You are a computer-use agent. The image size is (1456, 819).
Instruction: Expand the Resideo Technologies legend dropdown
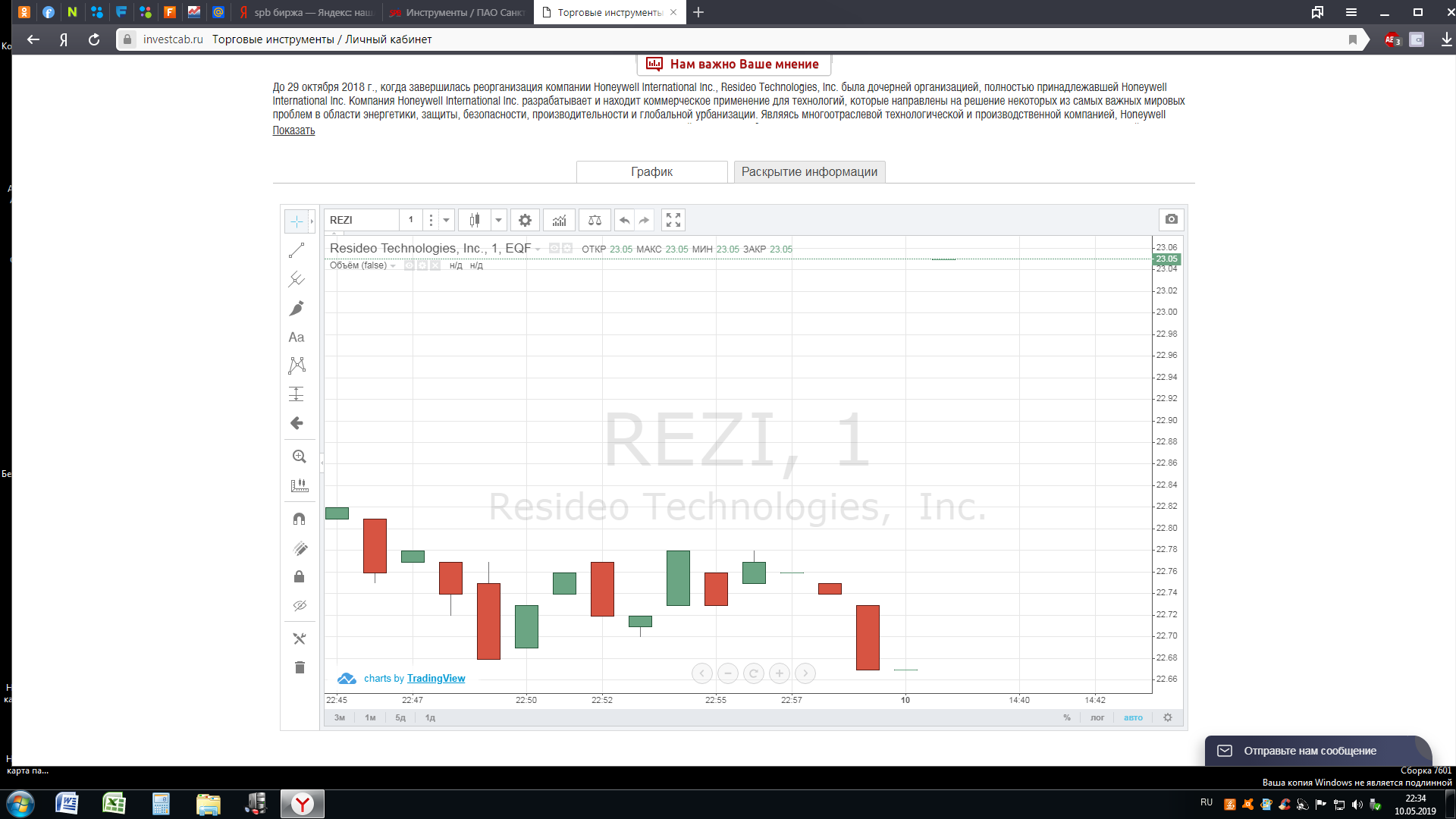(x=538, y=249)
